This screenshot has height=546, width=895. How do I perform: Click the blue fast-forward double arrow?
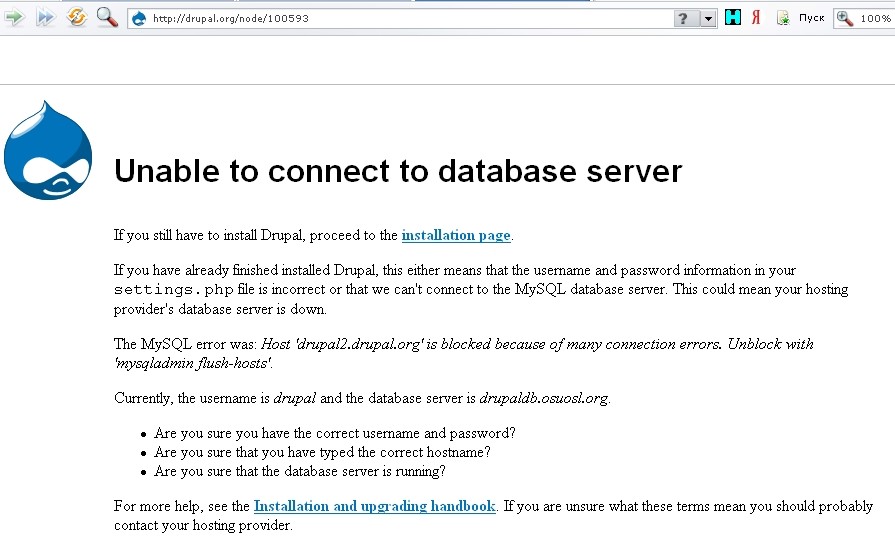[45, 17]
